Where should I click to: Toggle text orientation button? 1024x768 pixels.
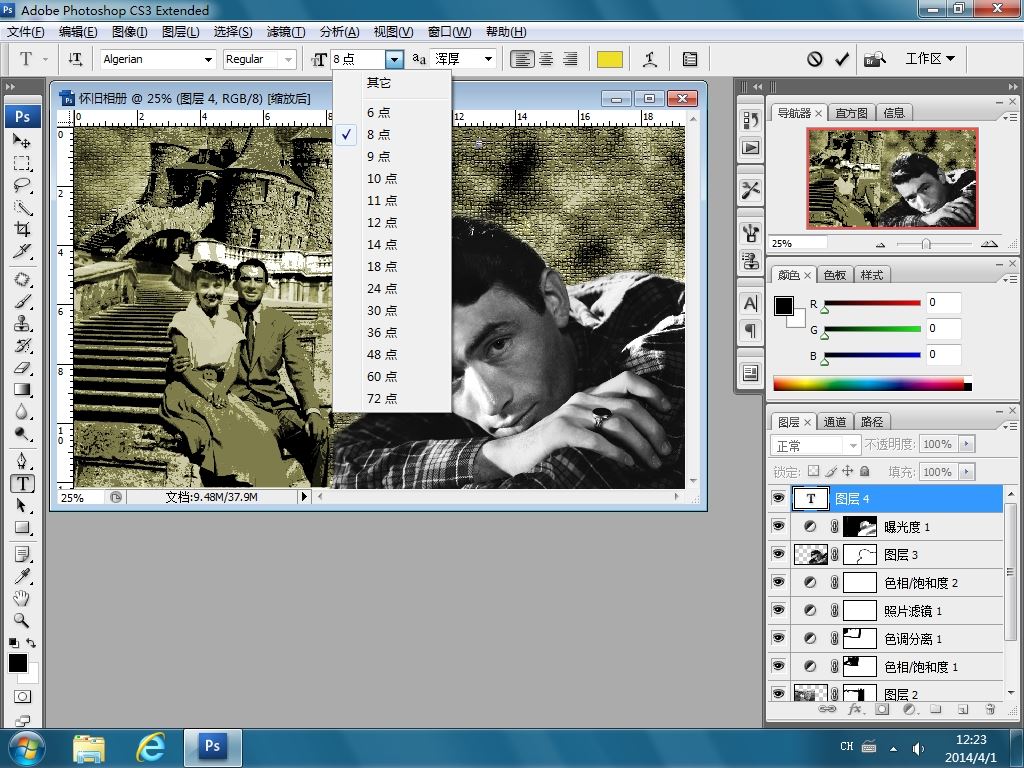tap(75, 59)
